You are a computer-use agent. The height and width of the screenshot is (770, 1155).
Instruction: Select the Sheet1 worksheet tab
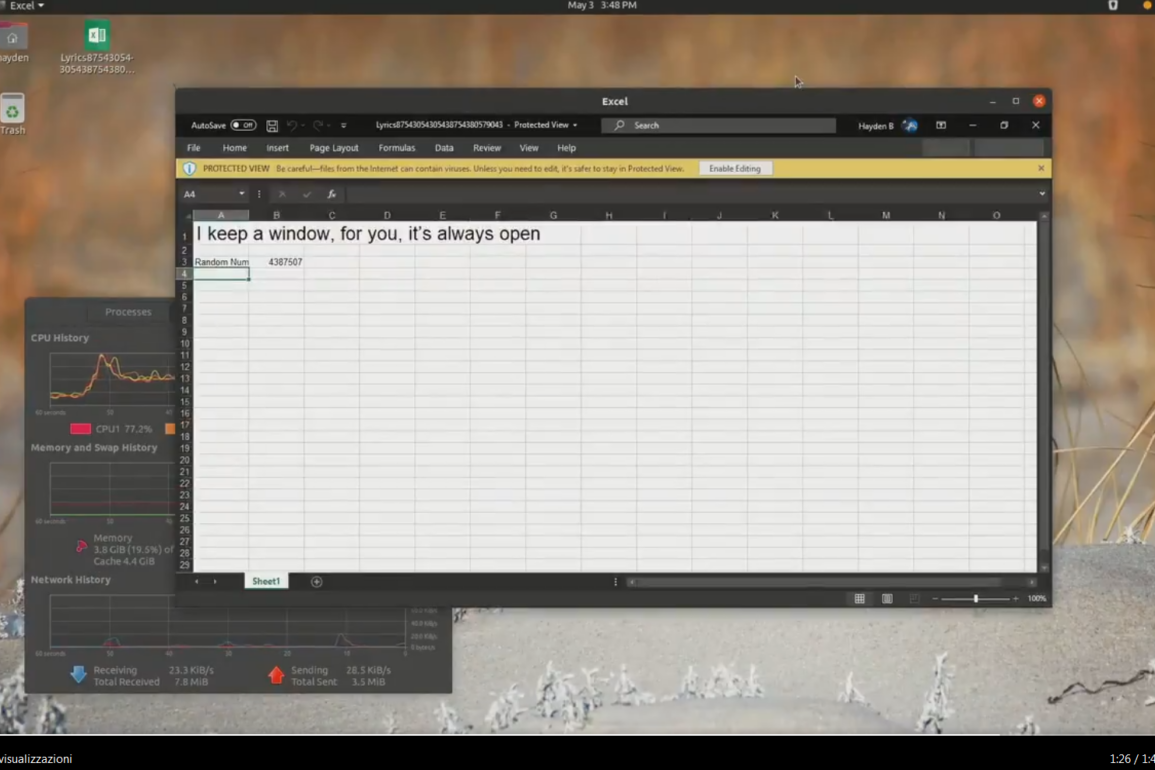266,581
